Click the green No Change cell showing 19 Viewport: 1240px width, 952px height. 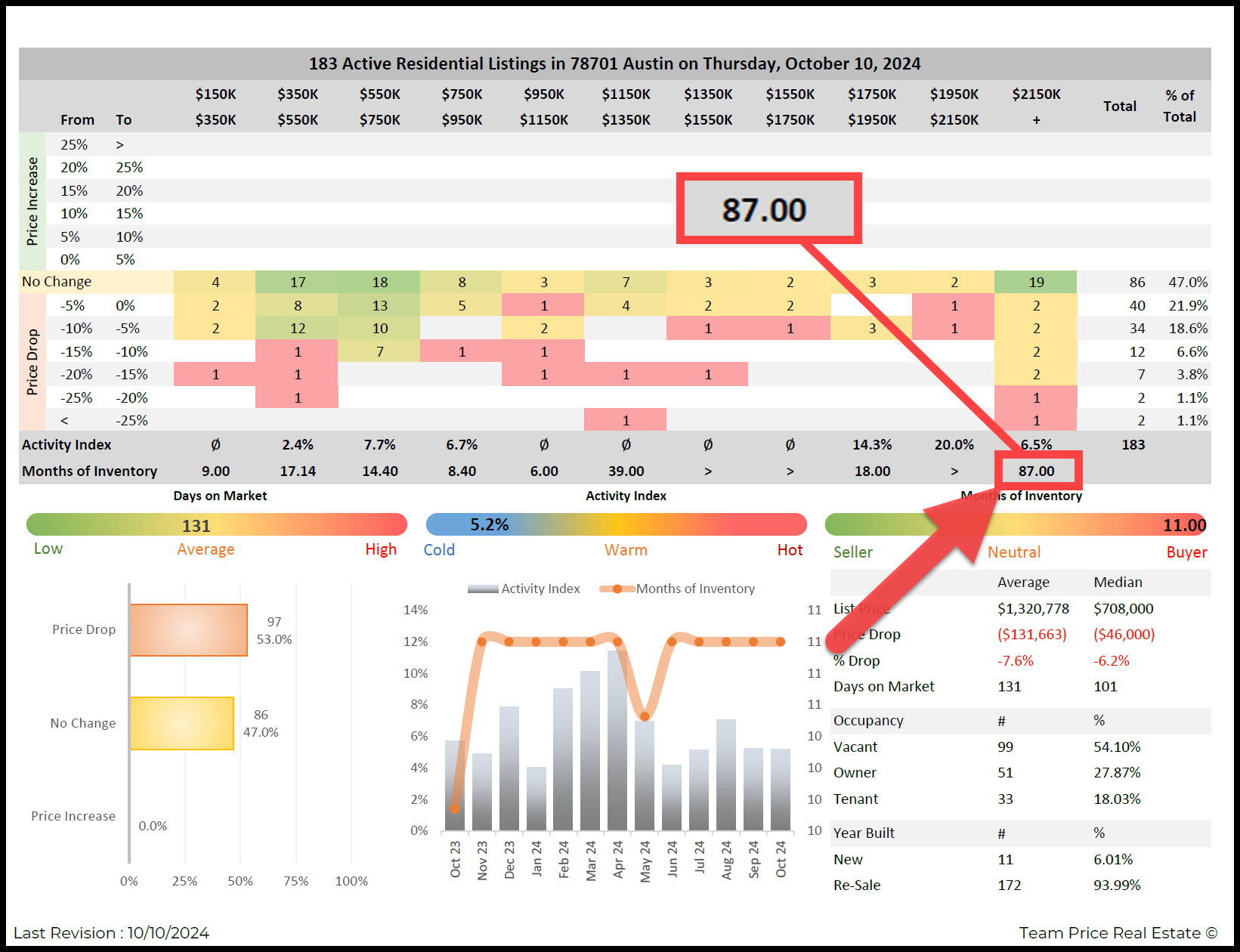(1035, 283)
